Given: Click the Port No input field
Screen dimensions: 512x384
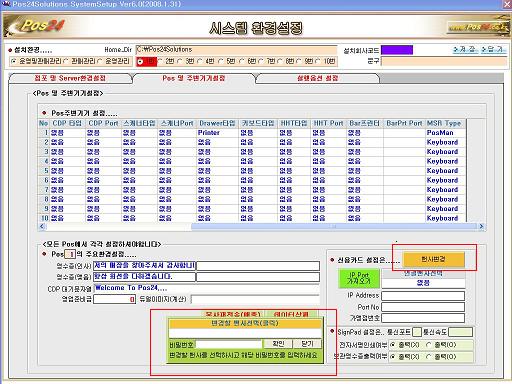Looking at the screenshot, I should [423, 307].
